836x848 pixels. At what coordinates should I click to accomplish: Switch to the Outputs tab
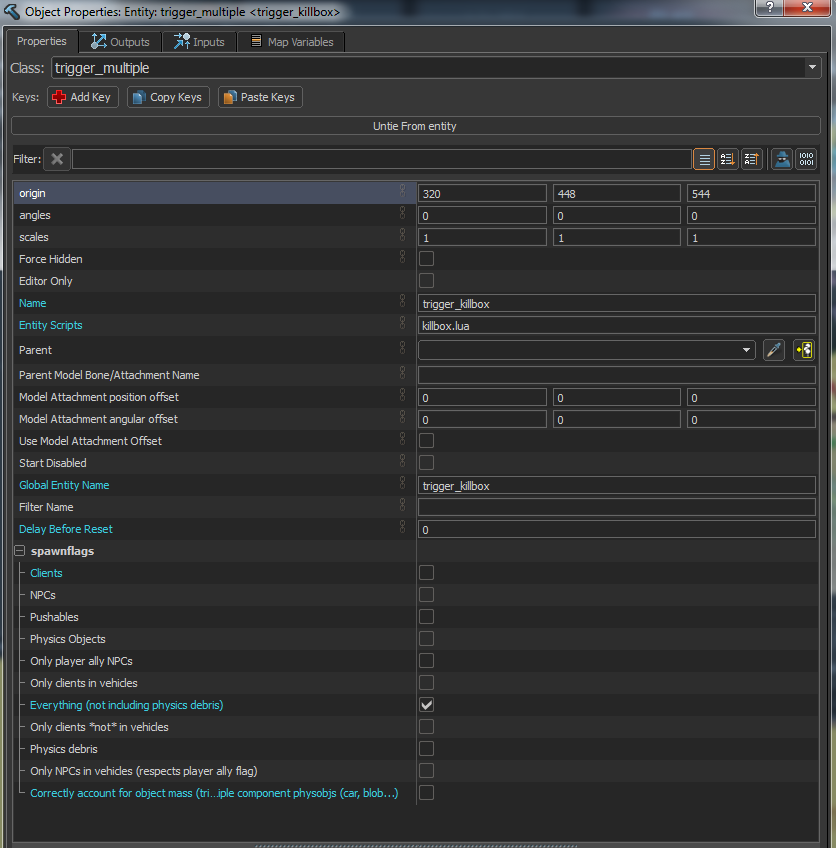click(120, 42)
